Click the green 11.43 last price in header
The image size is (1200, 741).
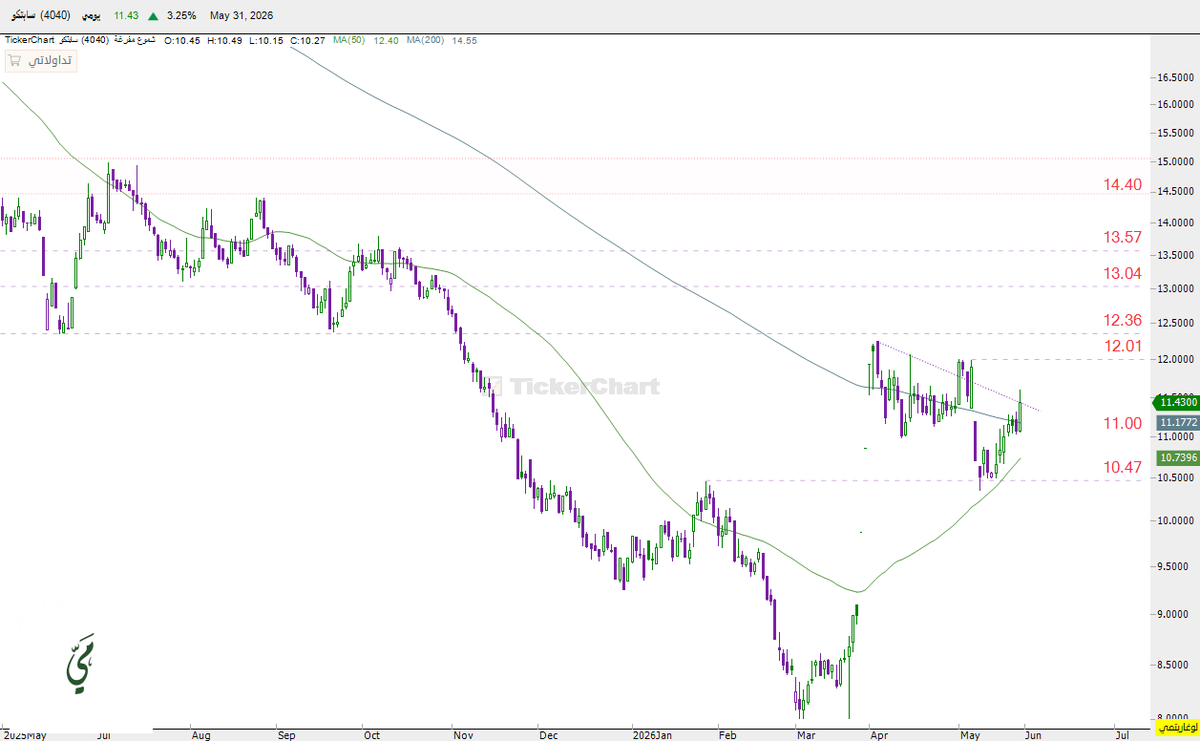126,16
